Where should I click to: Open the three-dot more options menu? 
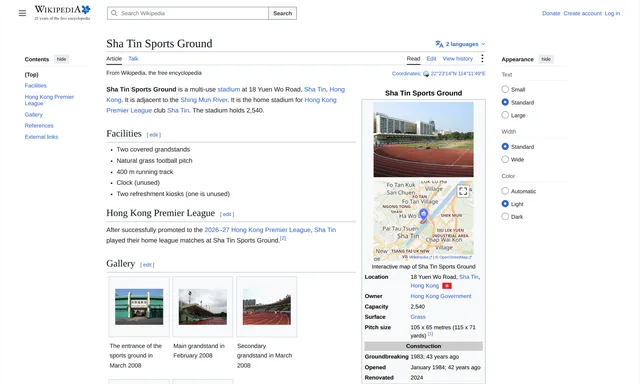tap(482, 59)
